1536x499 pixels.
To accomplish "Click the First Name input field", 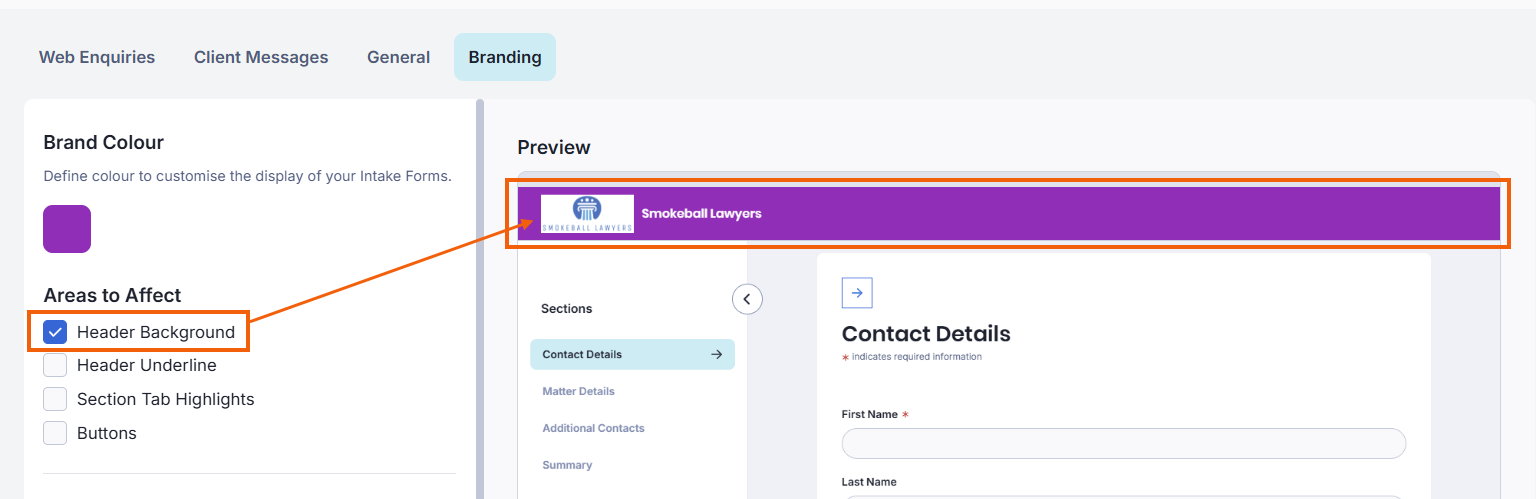I will point(1123,443).
